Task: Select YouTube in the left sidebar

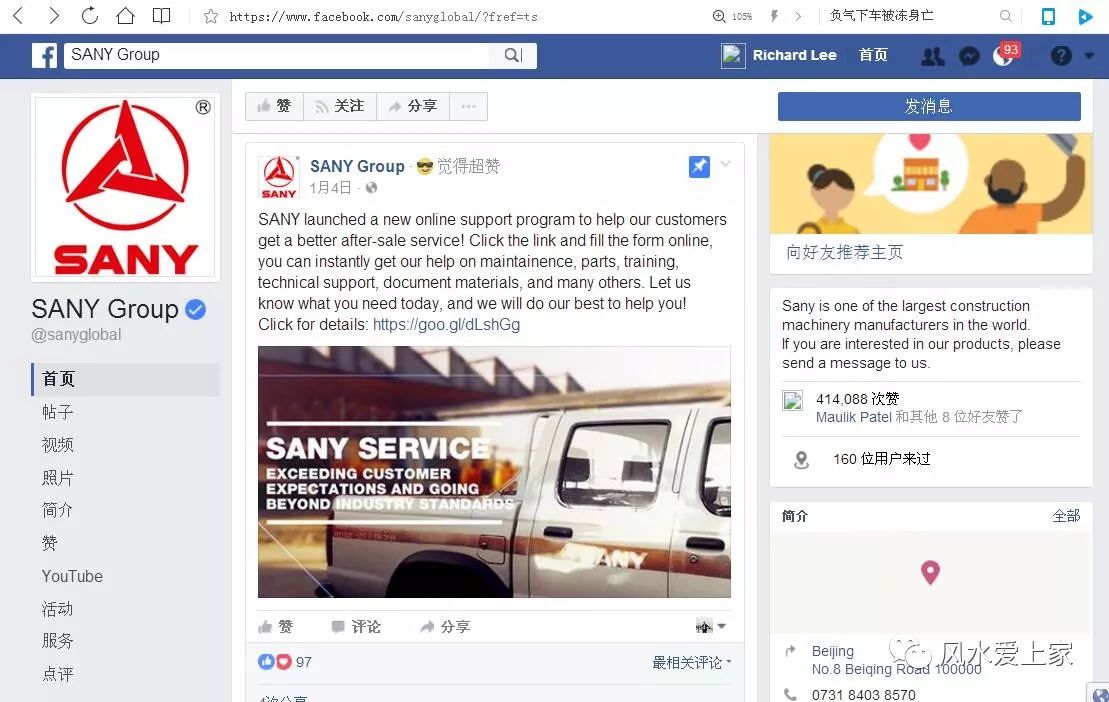Action: [72, 576]
